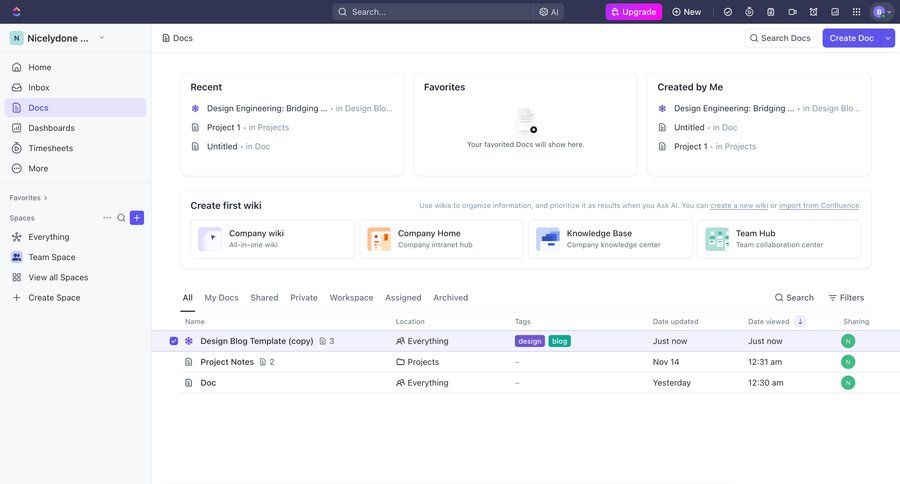
Task: Switch to the Assigned tab
Action: tap(403, 297)
